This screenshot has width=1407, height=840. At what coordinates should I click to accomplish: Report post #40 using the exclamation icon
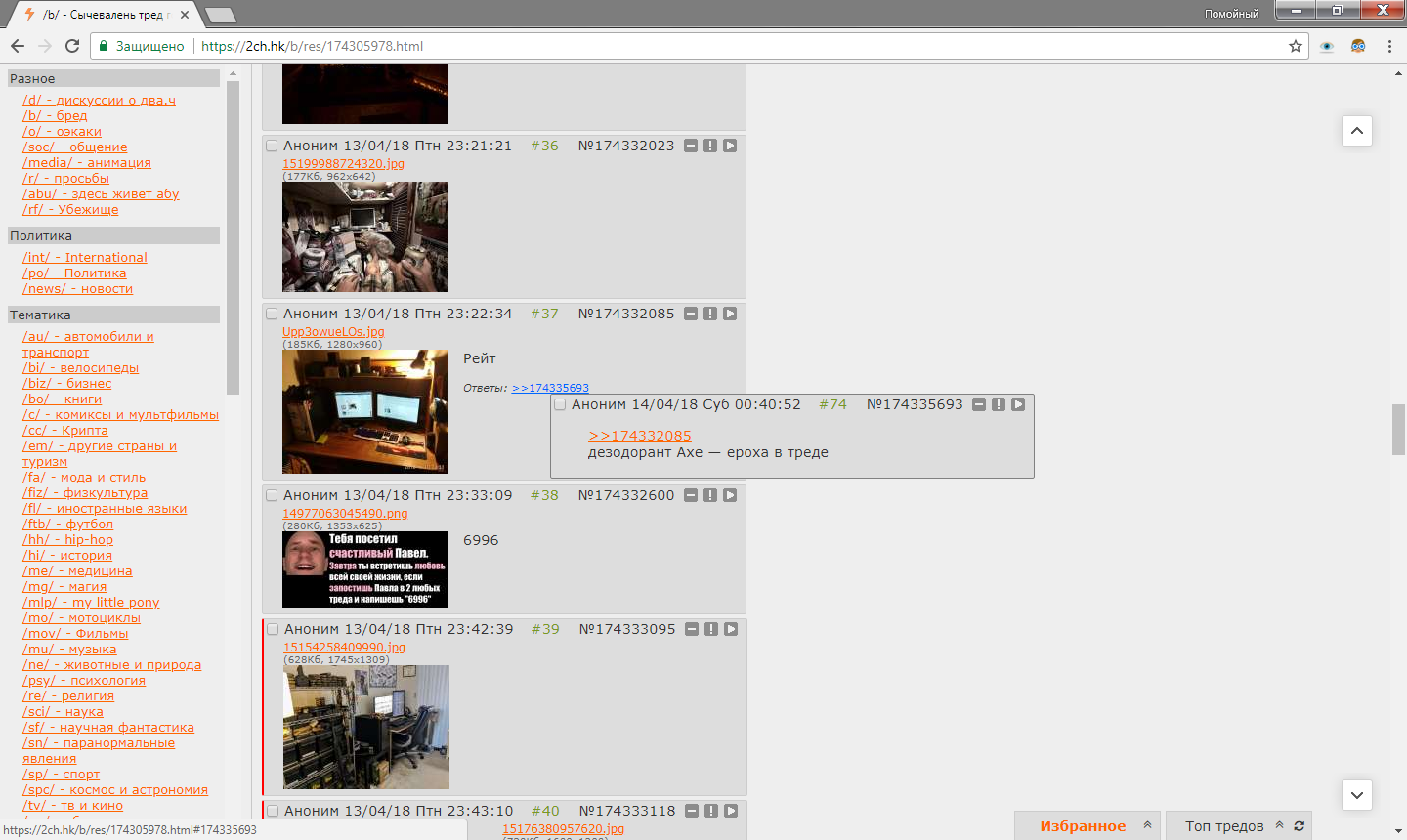[711, 811]
